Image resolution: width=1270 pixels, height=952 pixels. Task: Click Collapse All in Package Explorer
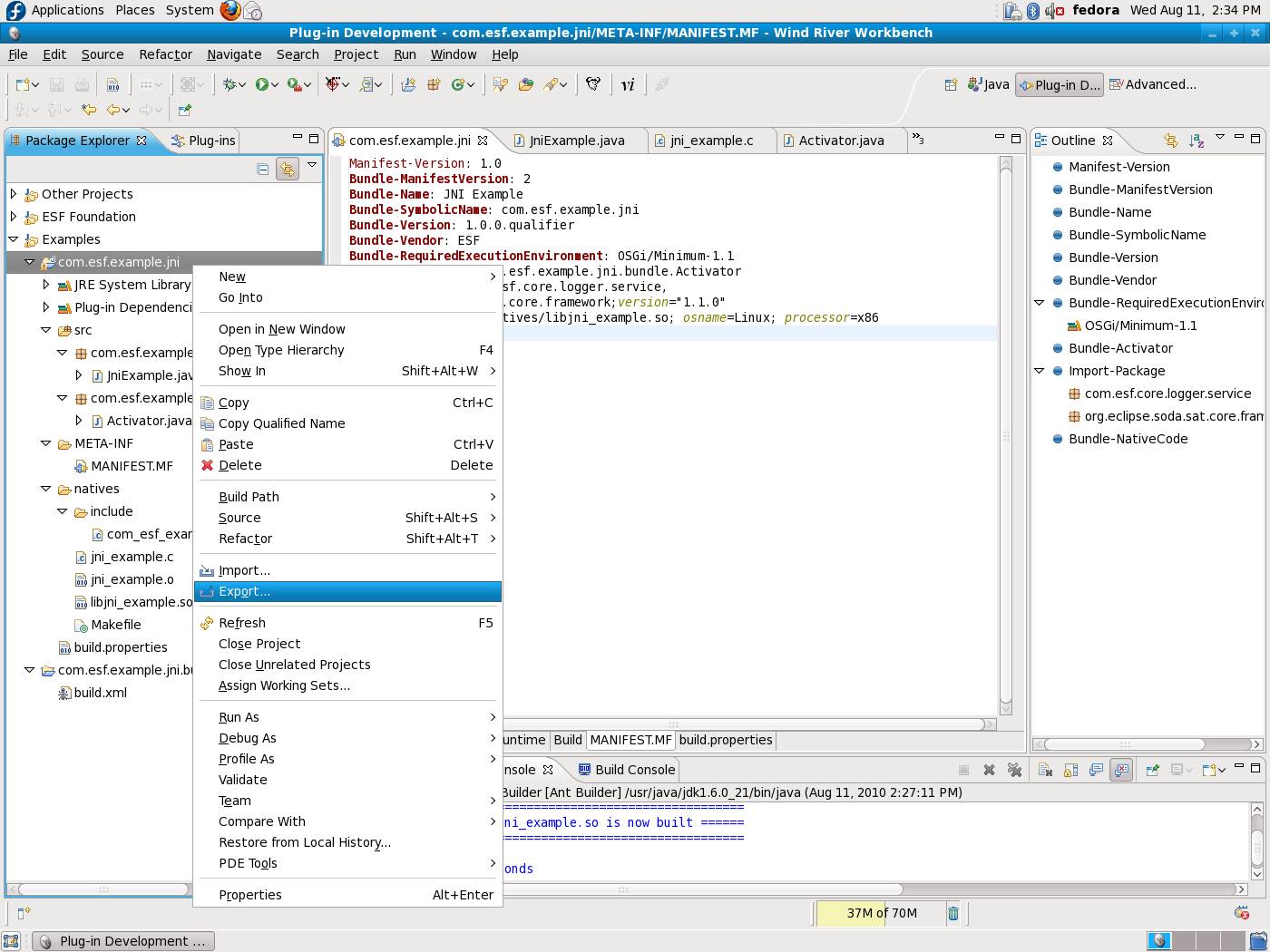tap(263, 169)
